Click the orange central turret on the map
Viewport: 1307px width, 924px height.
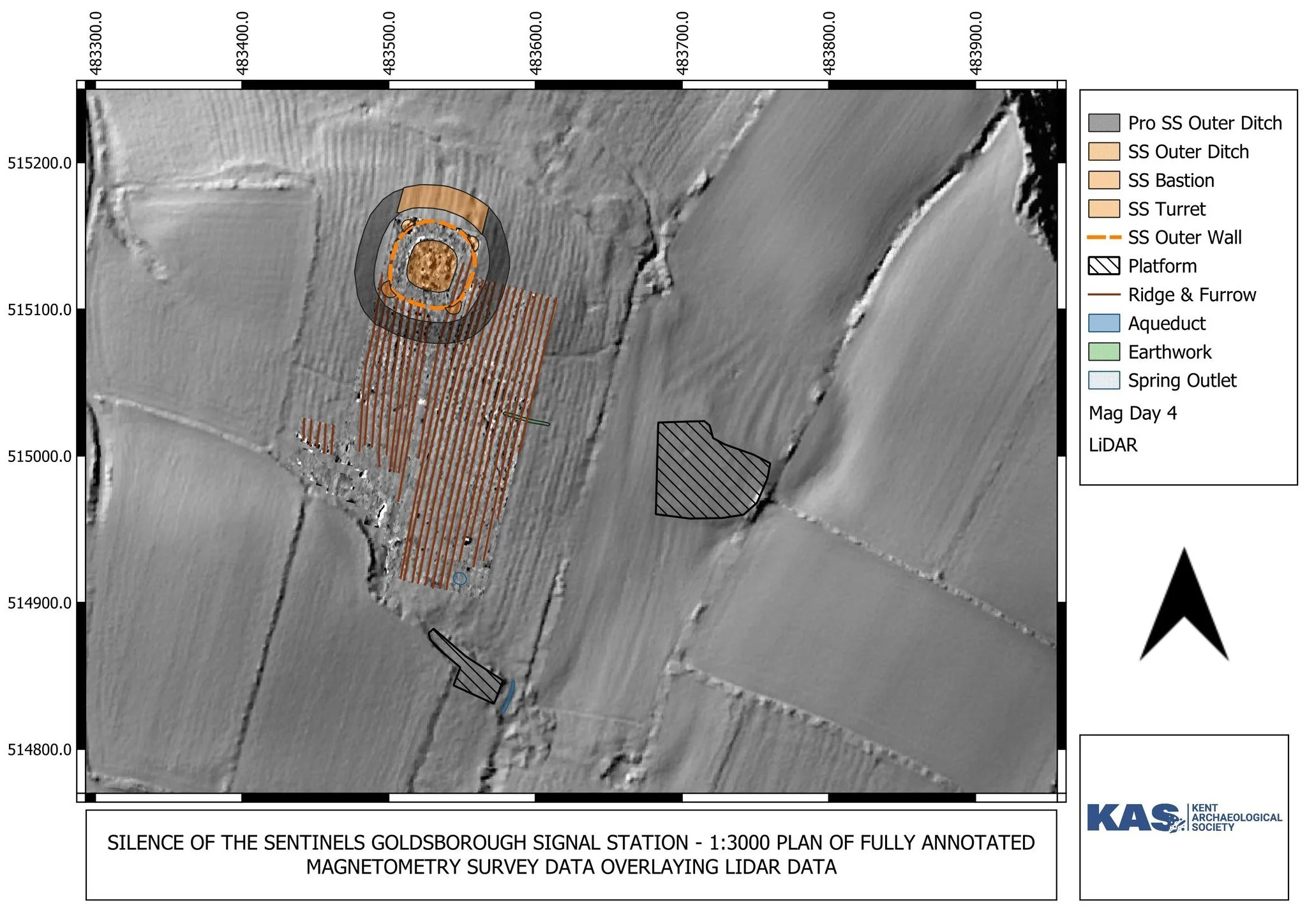coord(431,265)
